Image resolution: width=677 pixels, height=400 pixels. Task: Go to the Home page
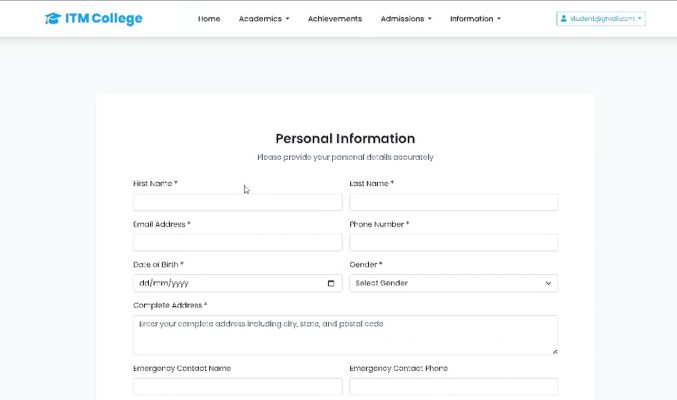click(x=209, y=19)
